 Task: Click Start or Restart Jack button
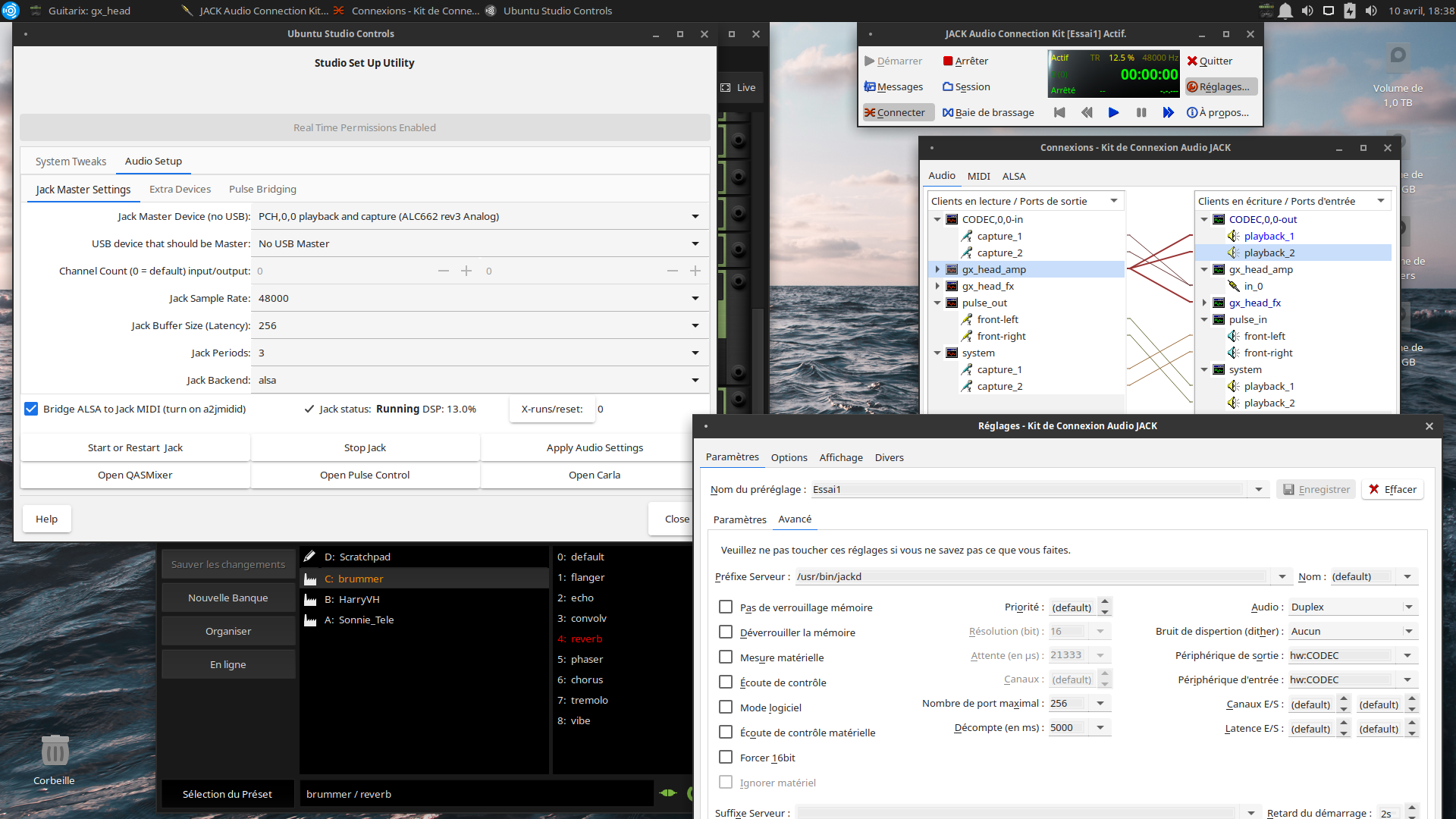[135, 447]
